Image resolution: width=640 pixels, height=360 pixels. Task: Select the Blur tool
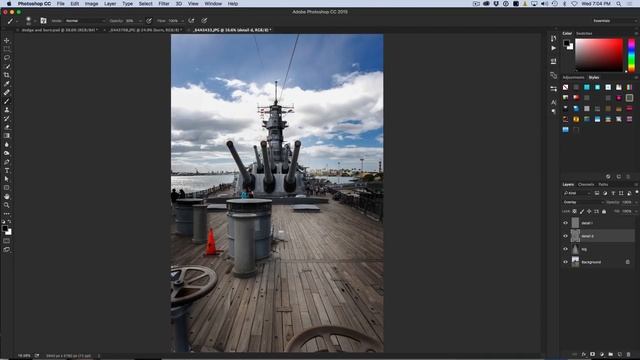7,144
